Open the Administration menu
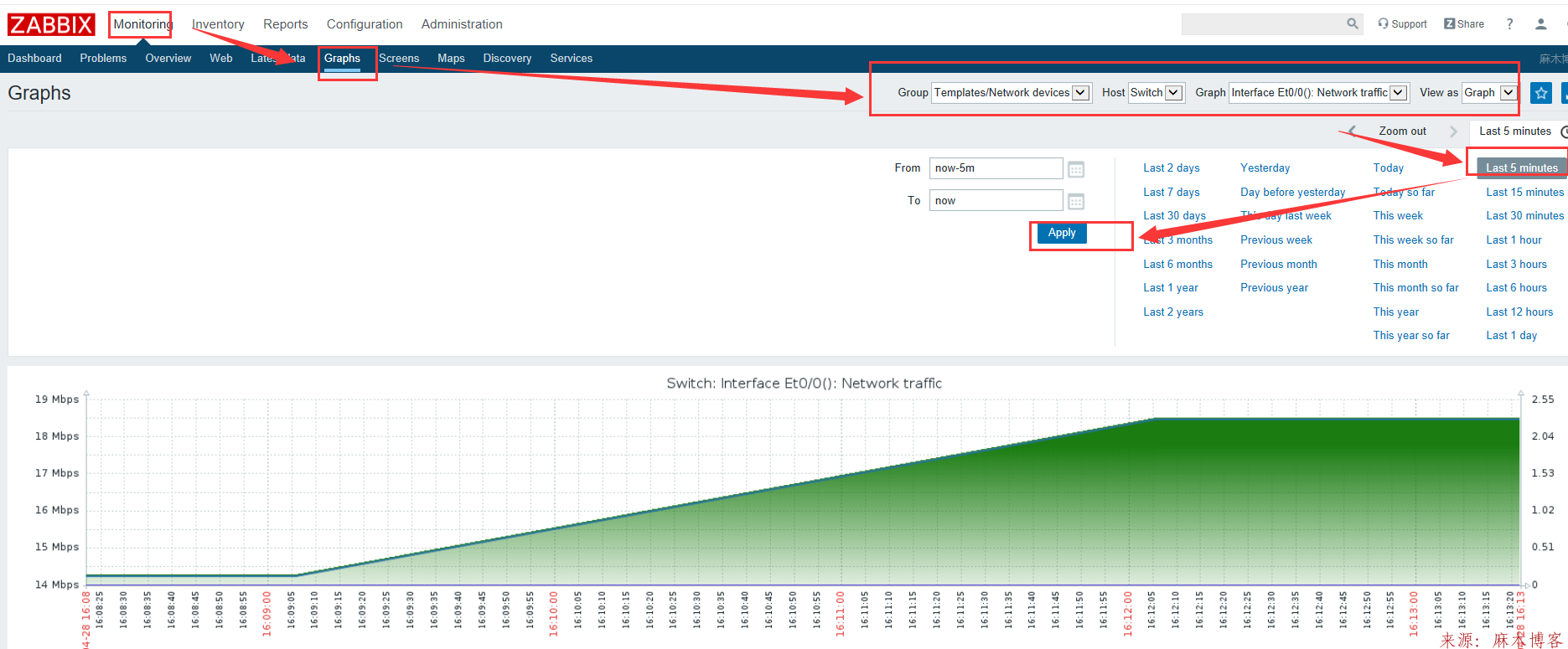This screenshot has width=1568, height=649. coord(462,24)
